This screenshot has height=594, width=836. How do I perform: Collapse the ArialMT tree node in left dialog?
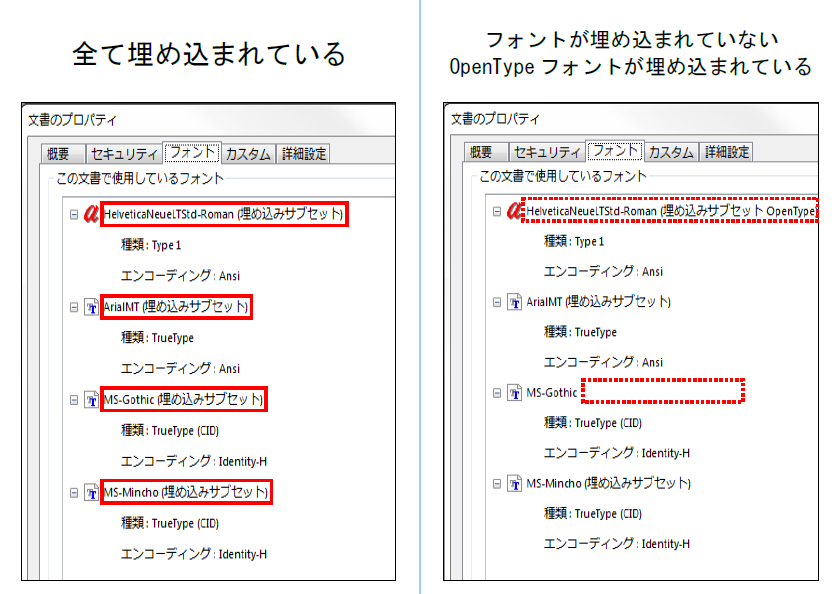pyautogui.click(x=73, y=308)
